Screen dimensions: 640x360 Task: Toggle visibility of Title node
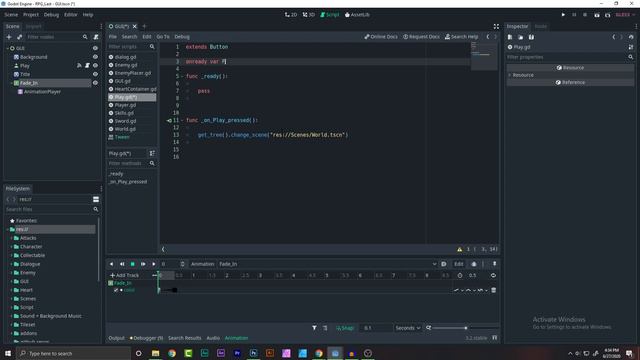pos(95,74)
